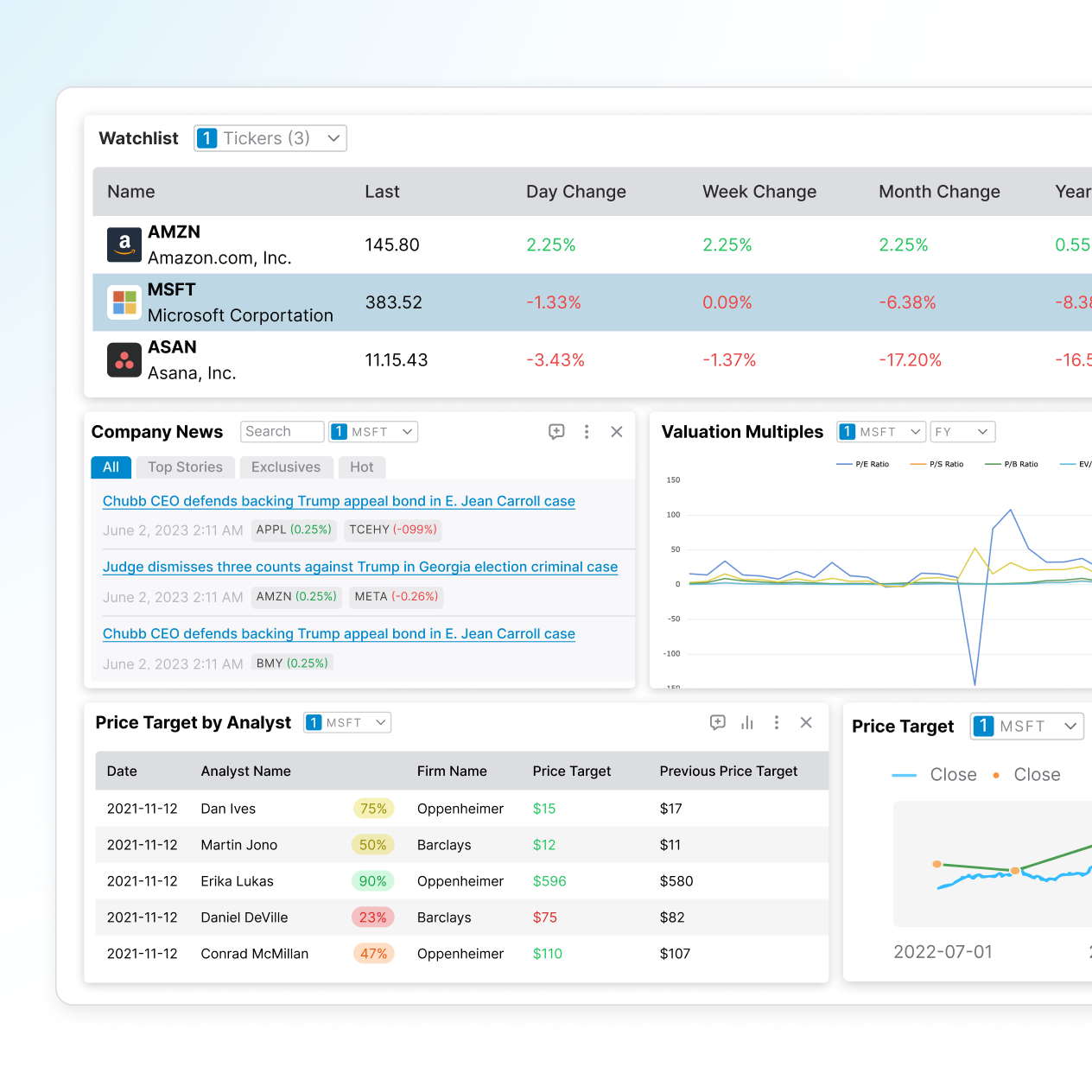
Task: Toggle blue line Close legend item
Action: [934, 775]
